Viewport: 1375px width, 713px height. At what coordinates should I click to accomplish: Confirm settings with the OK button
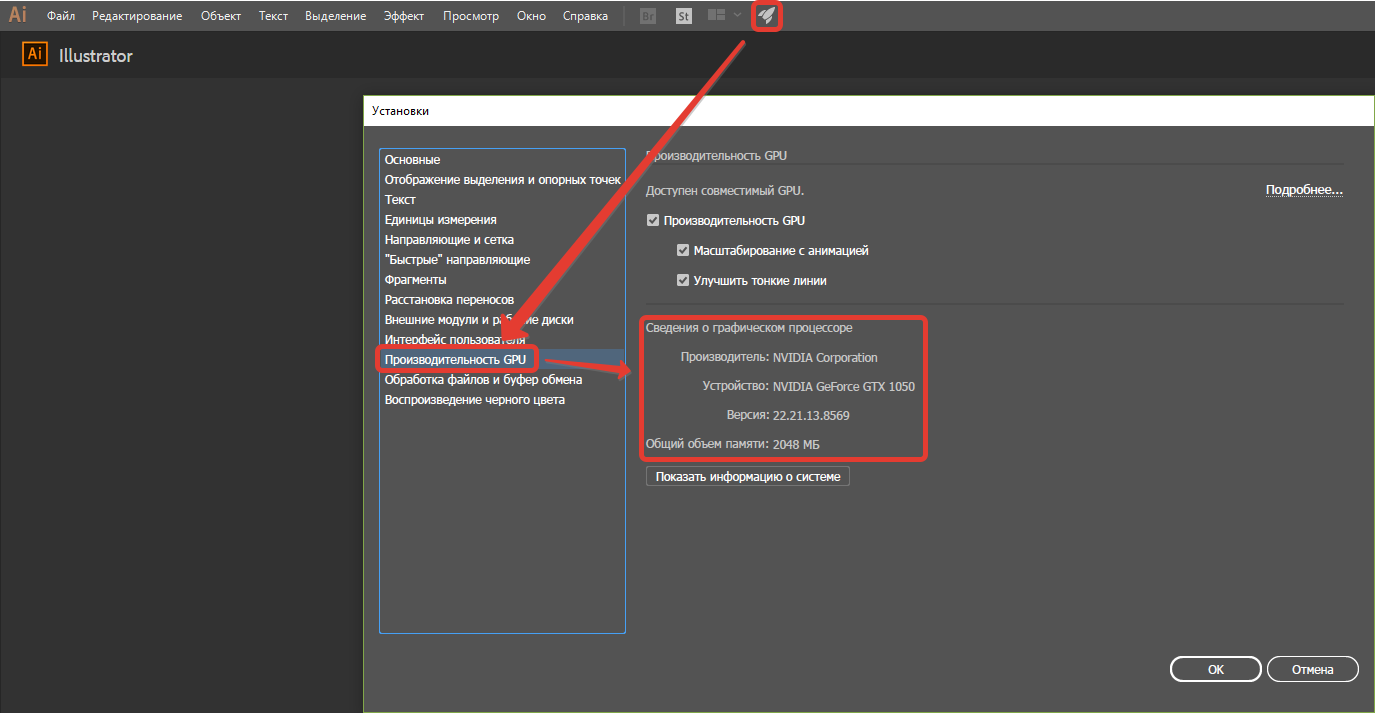tap(1215, 669)
